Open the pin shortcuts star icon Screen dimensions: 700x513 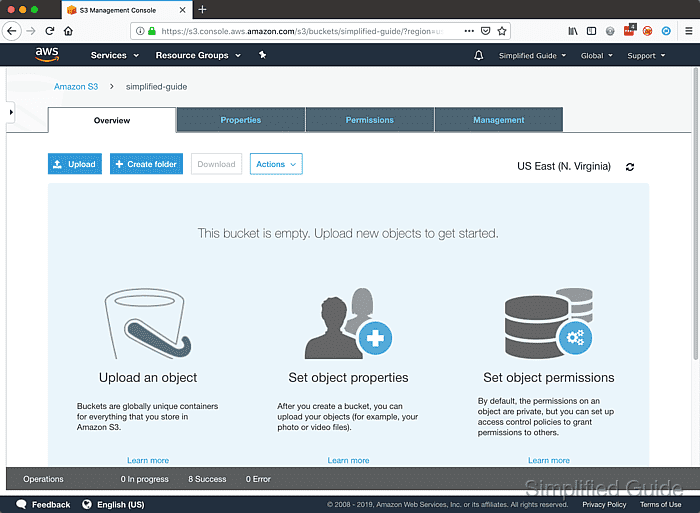[x=262, y=55]
